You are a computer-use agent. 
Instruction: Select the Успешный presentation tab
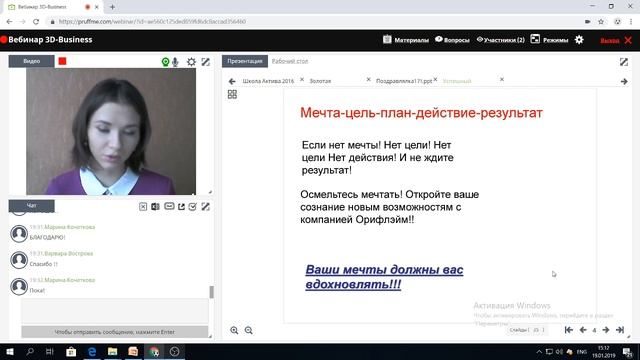pos(457,81)
